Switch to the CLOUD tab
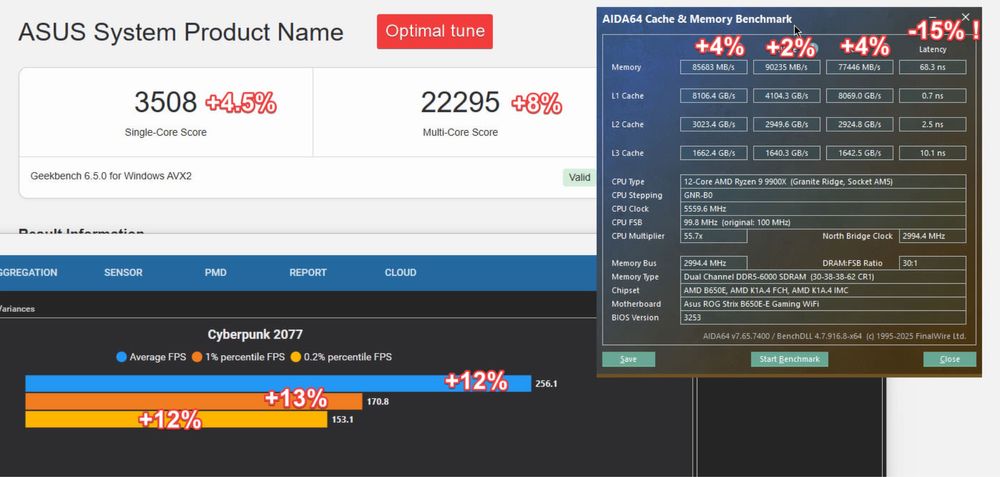This screenshot has height=477, width=1000. [x=401, y=272]
